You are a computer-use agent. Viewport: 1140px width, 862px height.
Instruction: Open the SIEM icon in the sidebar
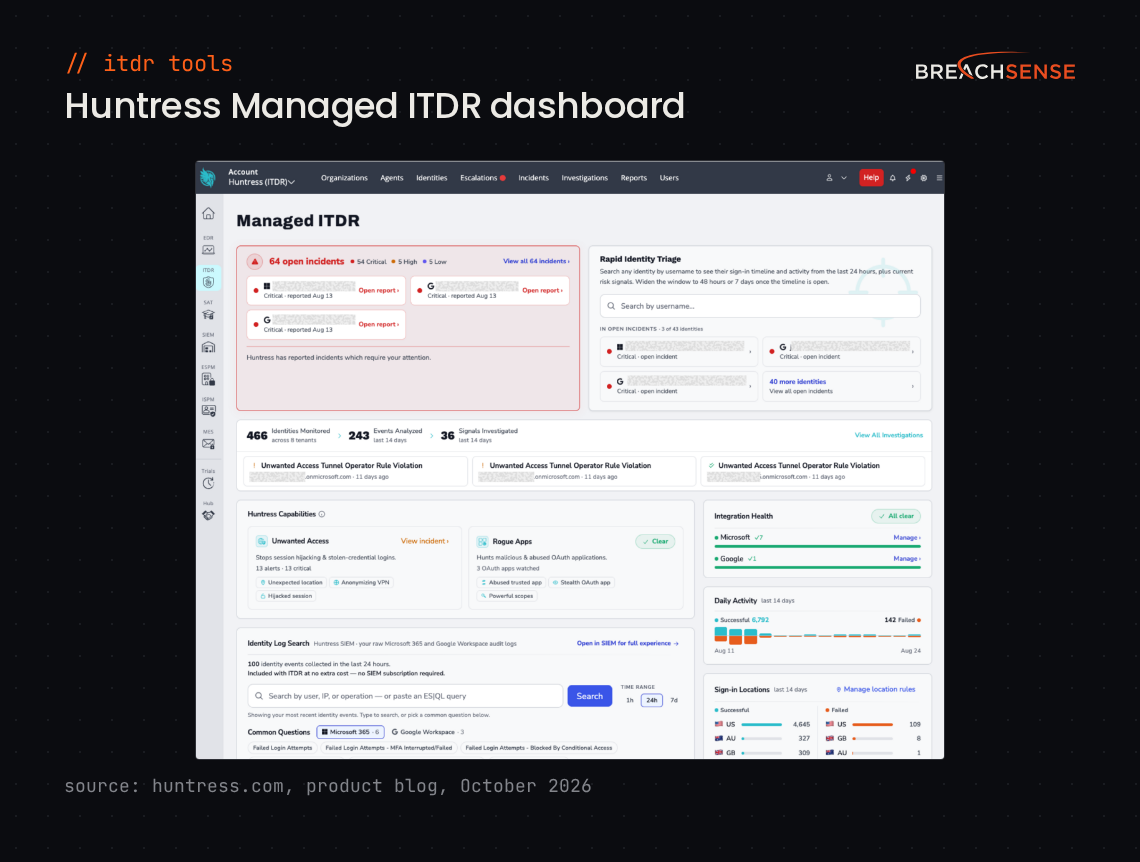(209, 347)
